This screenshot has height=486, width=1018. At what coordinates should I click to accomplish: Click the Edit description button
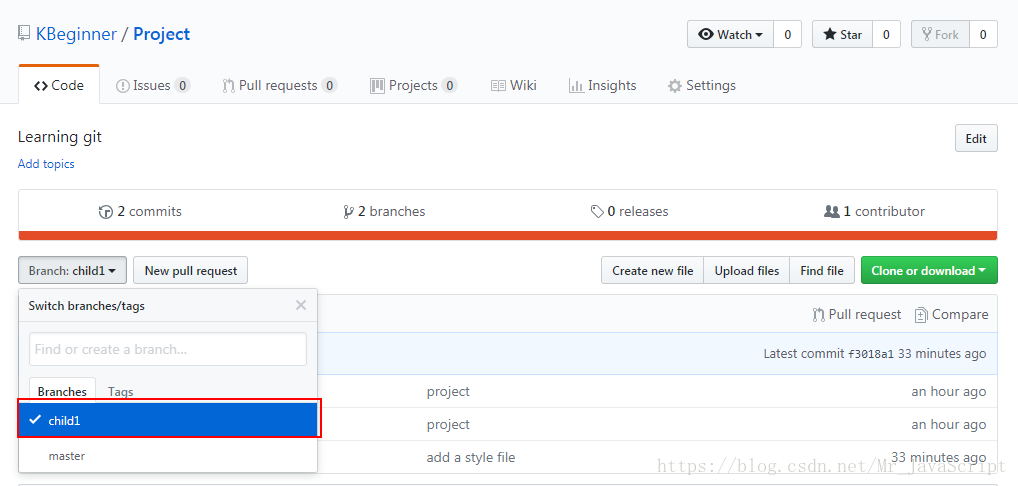976,138
